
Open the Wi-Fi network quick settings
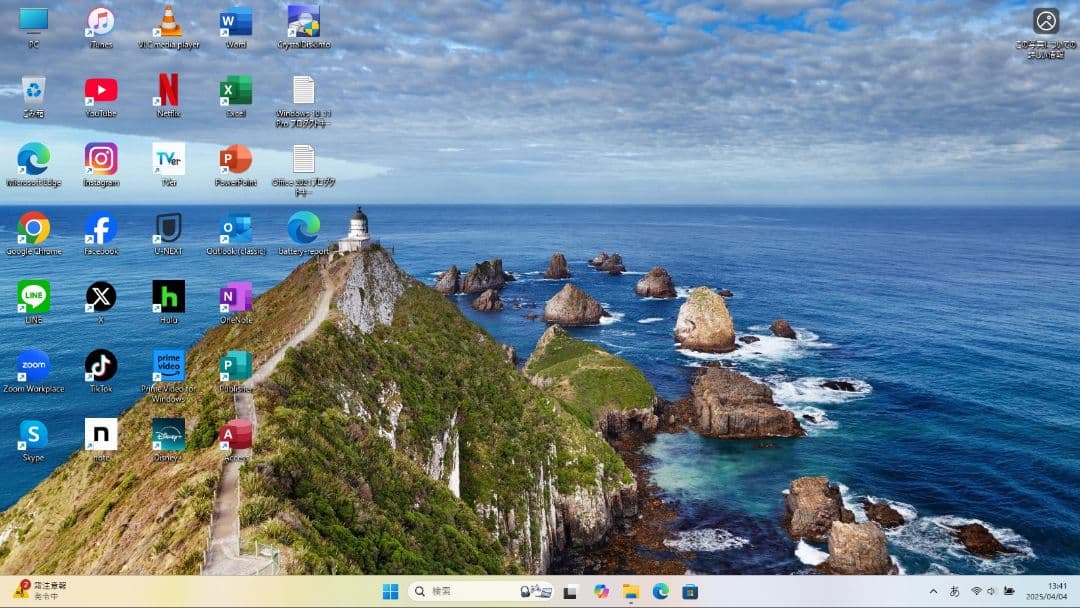[x=976, y=592]
